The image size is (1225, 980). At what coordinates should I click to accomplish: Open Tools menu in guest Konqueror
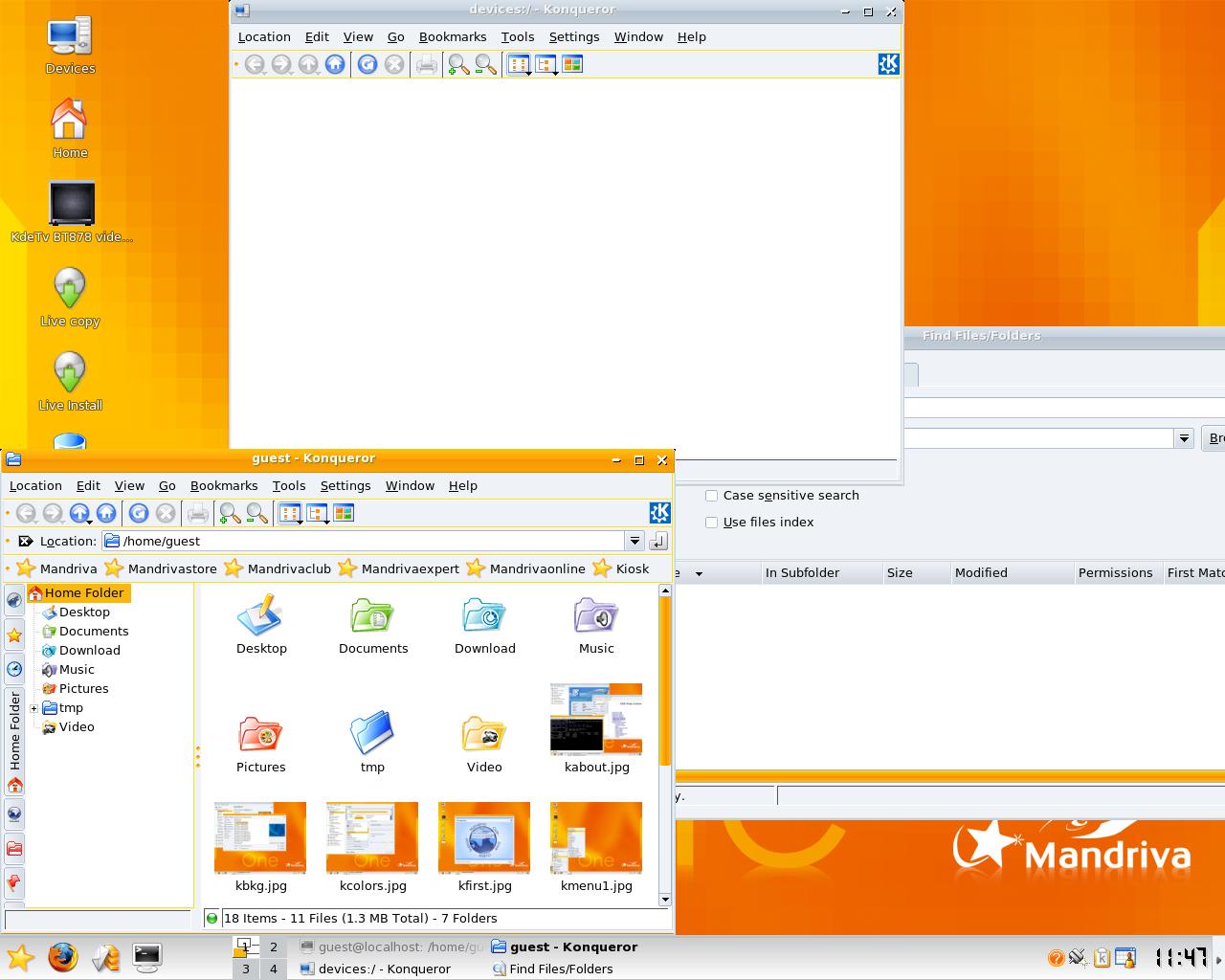point(289,486)
